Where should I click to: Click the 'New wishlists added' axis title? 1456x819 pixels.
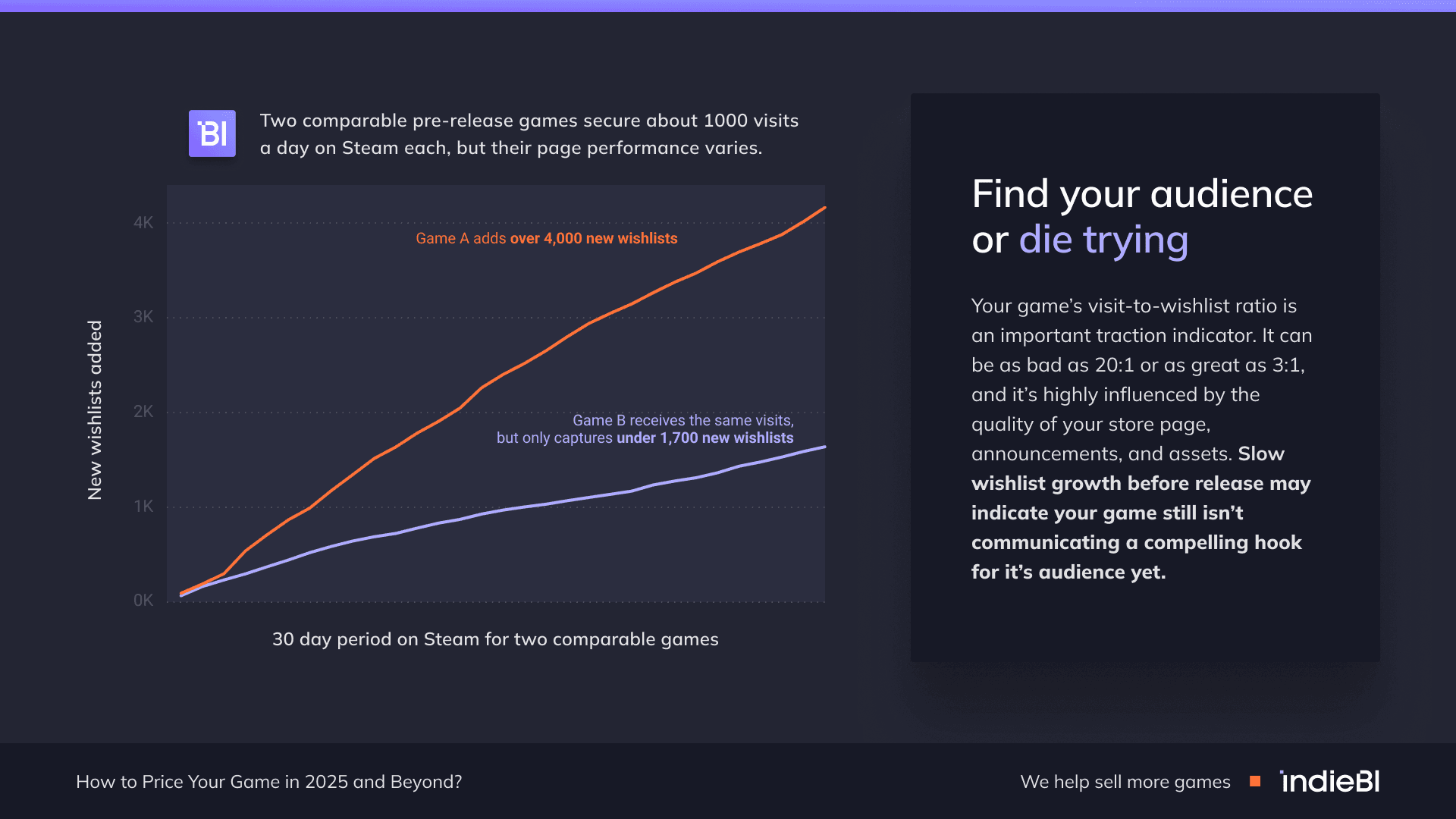(95, 410)
